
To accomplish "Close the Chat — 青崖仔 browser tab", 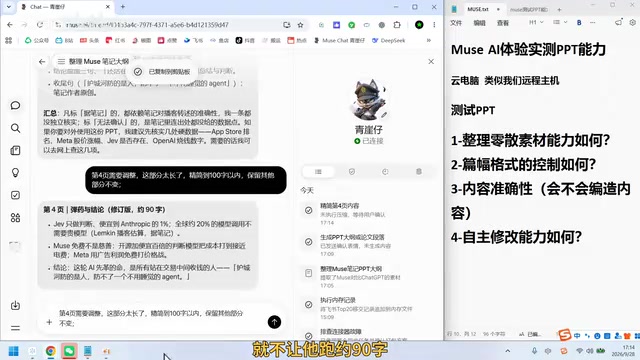I will (x=108, y=7).
